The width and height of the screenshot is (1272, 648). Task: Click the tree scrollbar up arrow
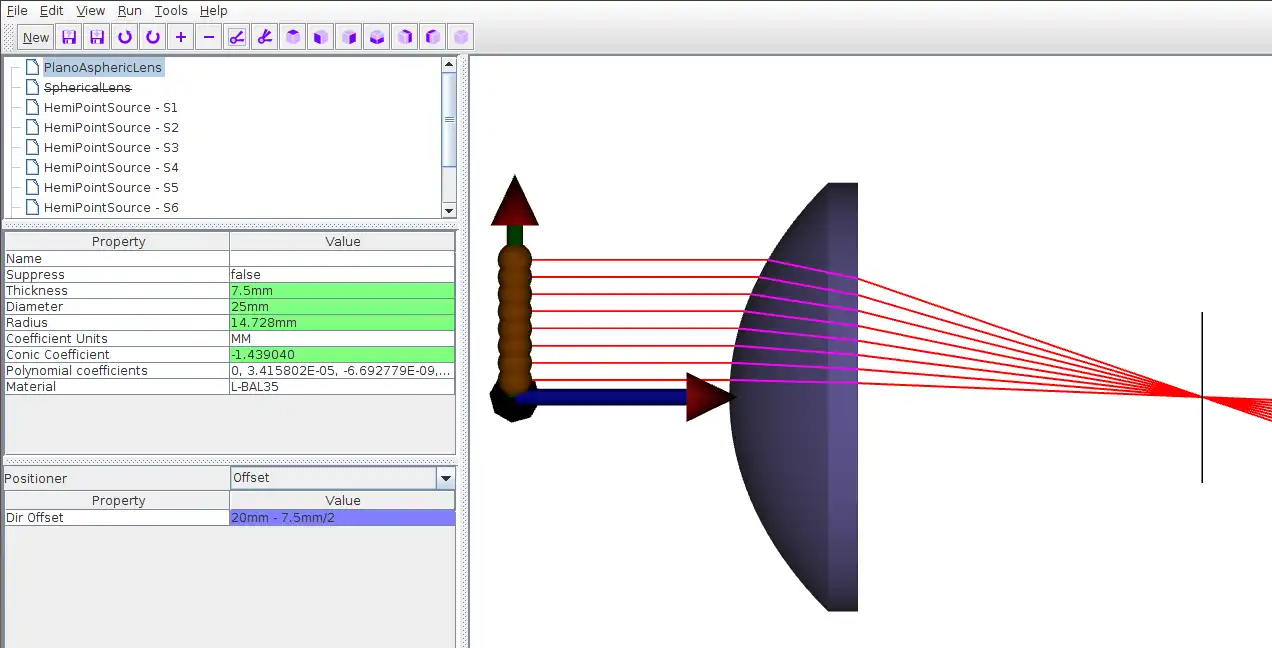449,65
